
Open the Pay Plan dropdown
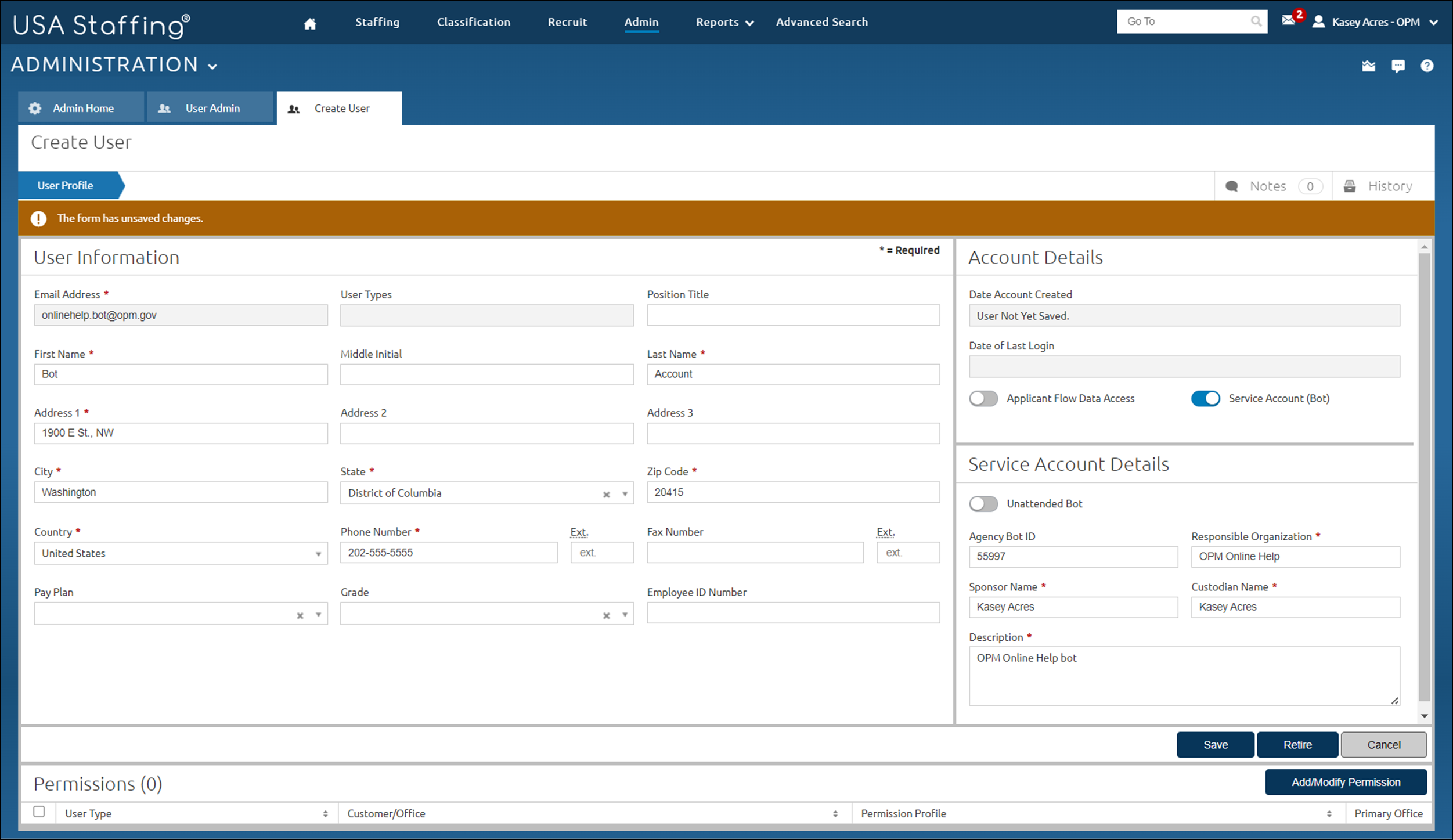[x=318, y=615]
